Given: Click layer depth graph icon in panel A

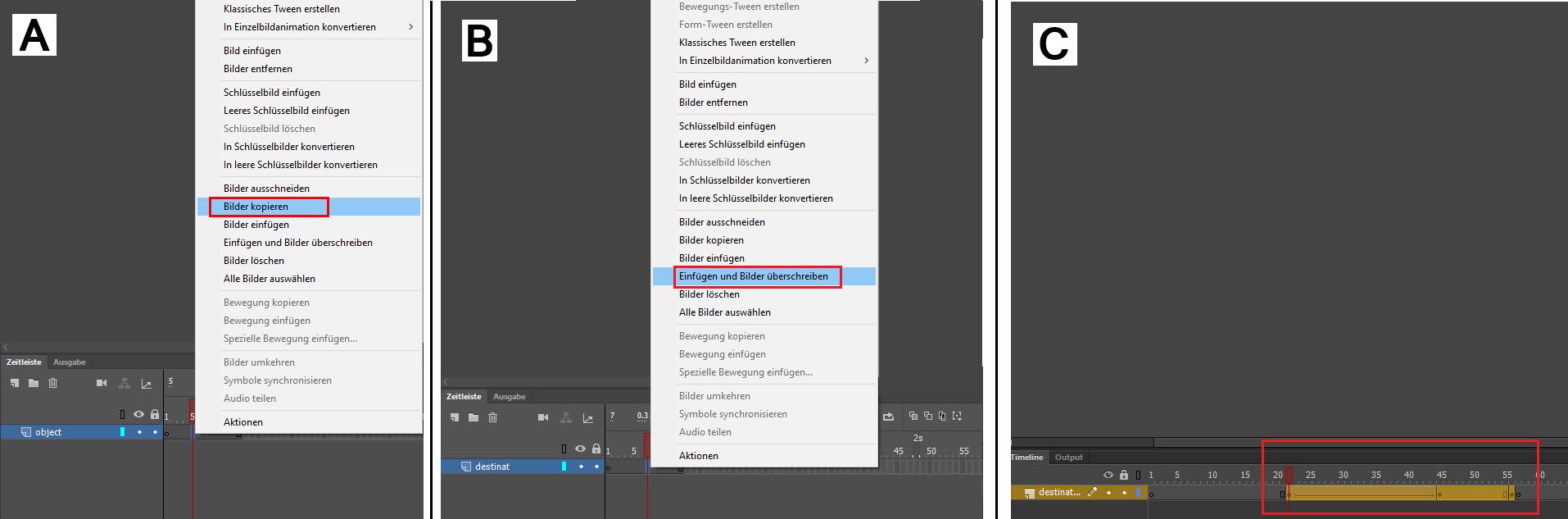Looking at the screenshot, I should [x=147, y=383].
